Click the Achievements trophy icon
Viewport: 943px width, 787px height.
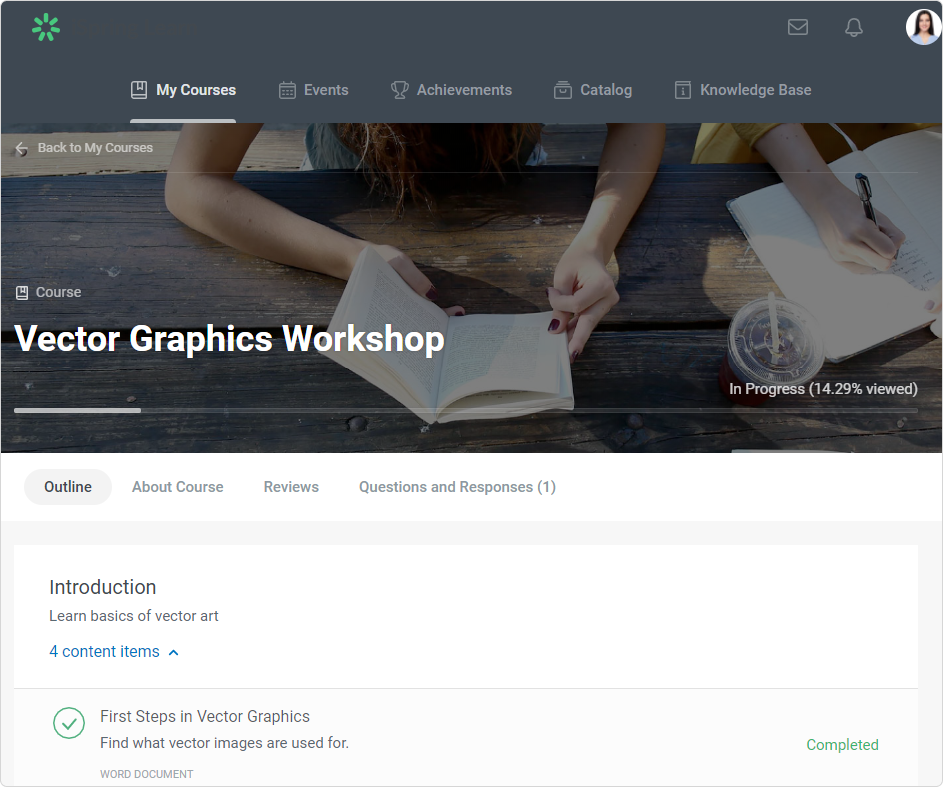[400, 90]
